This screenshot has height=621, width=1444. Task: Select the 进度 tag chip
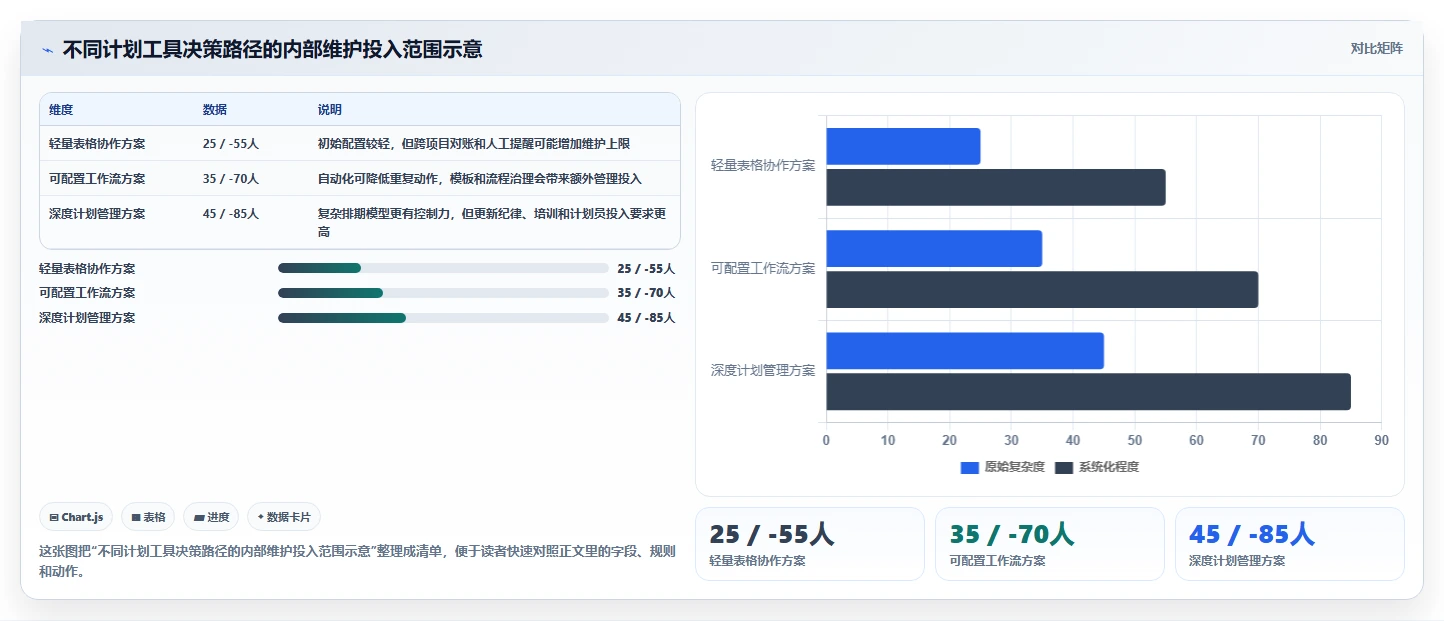click(x=211, y=517)
